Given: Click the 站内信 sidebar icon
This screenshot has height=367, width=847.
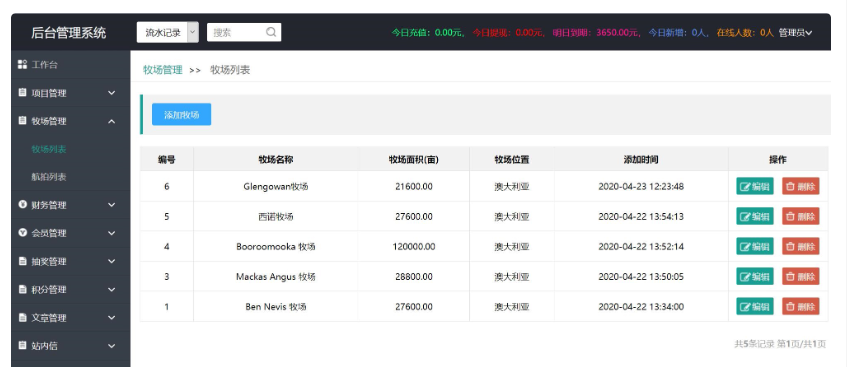Looking at the screenshot, I should pos(22,345).
